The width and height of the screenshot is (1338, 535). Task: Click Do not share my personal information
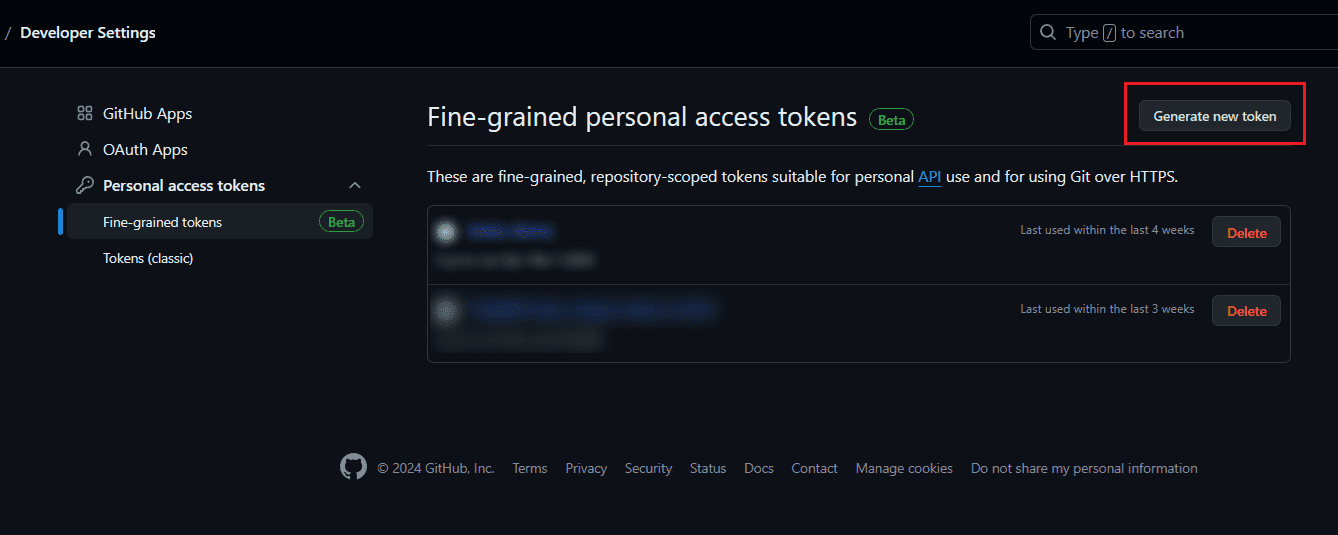coord(1083,468)
